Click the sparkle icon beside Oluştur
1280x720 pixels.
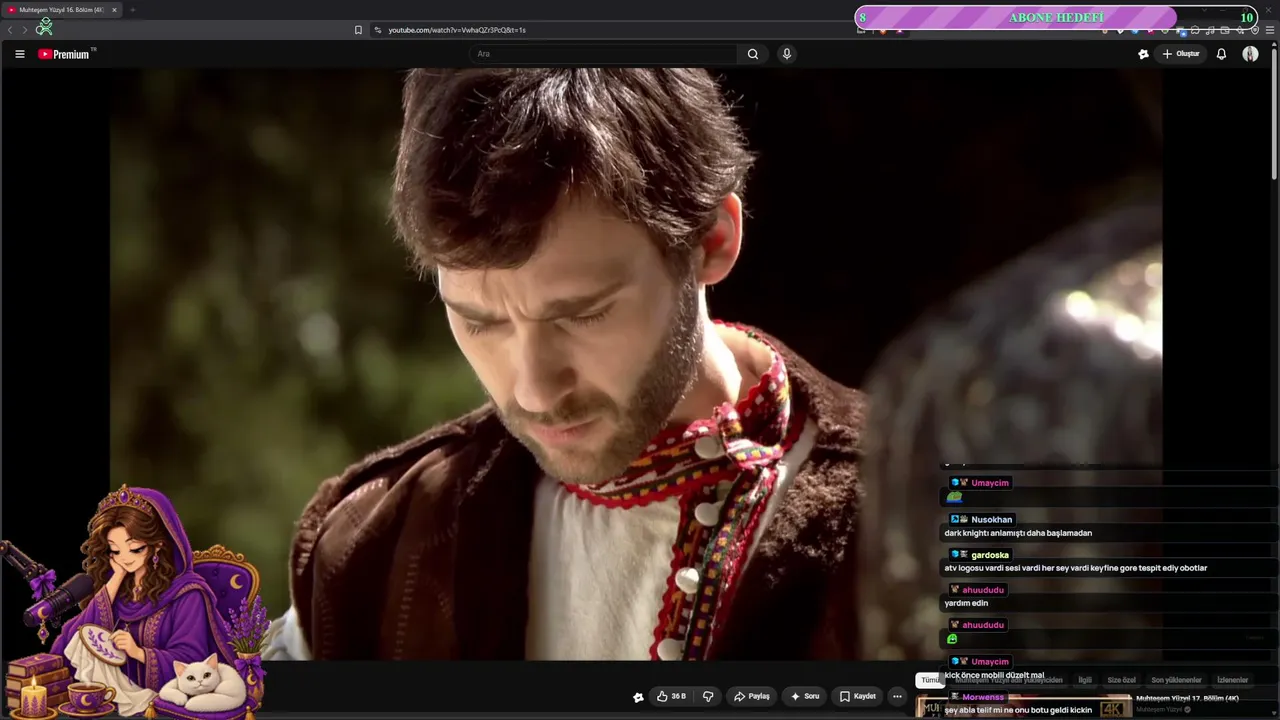pyautogui.click(x=1143, y=54)
